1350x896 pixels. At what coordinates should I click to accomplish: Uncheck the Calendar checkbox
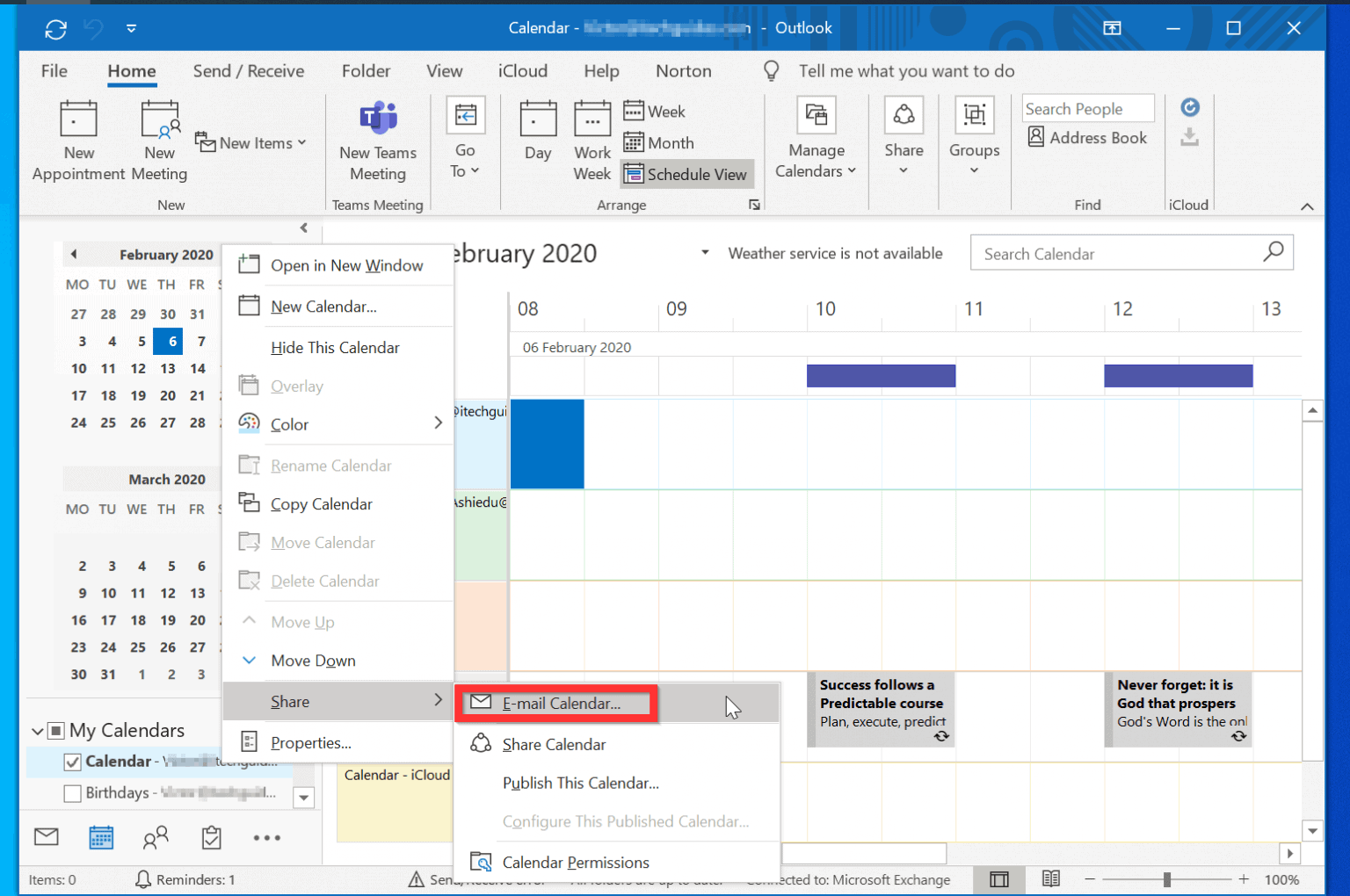pyautogui.click(x=73, y=762)
